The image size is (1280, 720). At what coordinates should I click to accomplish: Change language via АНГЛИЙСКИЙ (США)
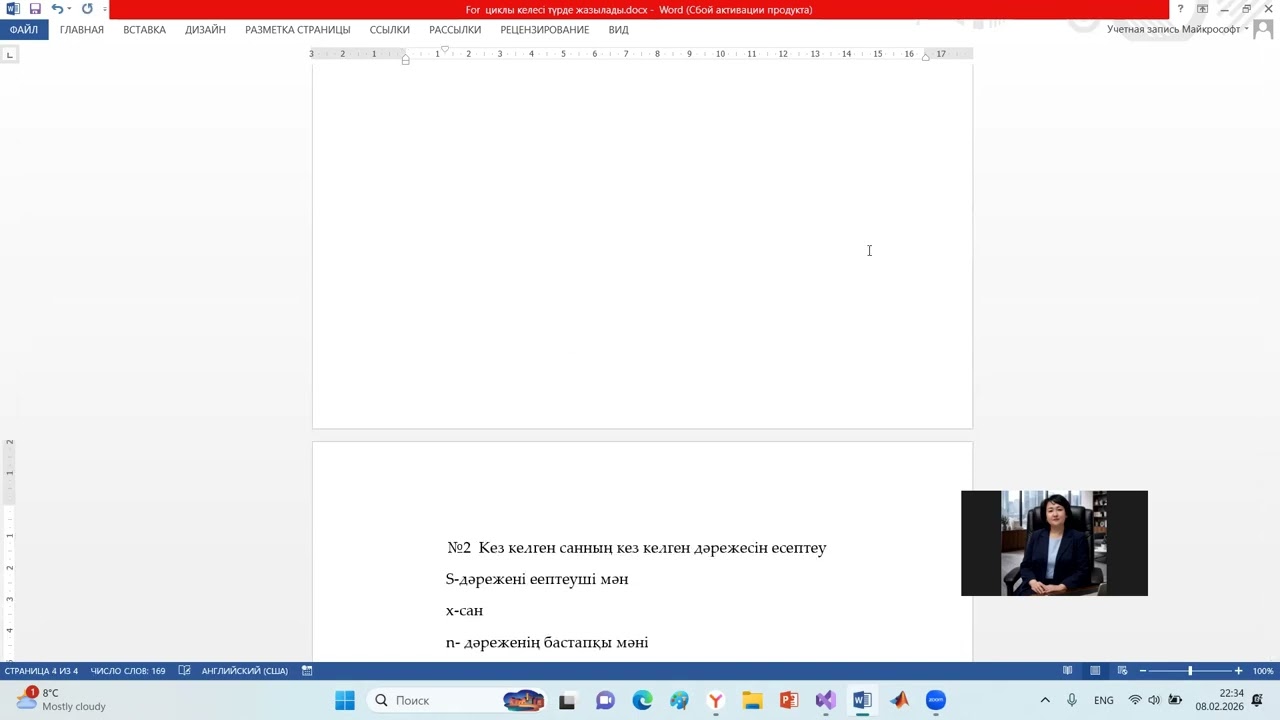[245, 671]
